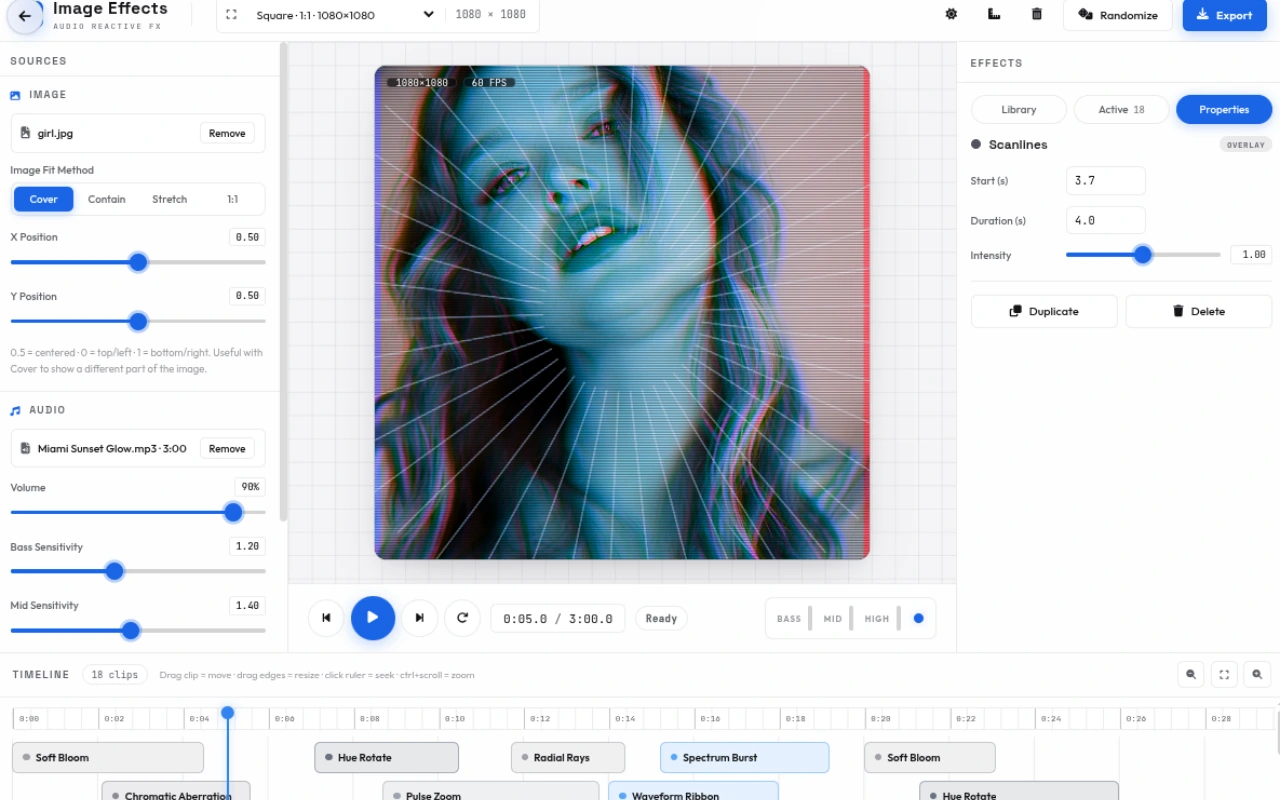1280x800 pixels.
Task: Click the blue beat indicator dot
Action: [x=919, y=618]
